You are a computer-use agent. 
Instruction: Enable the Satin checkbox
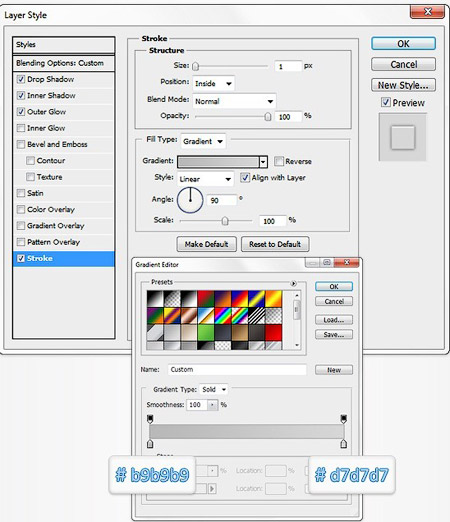pyautogui.click(x=21, y=193)
